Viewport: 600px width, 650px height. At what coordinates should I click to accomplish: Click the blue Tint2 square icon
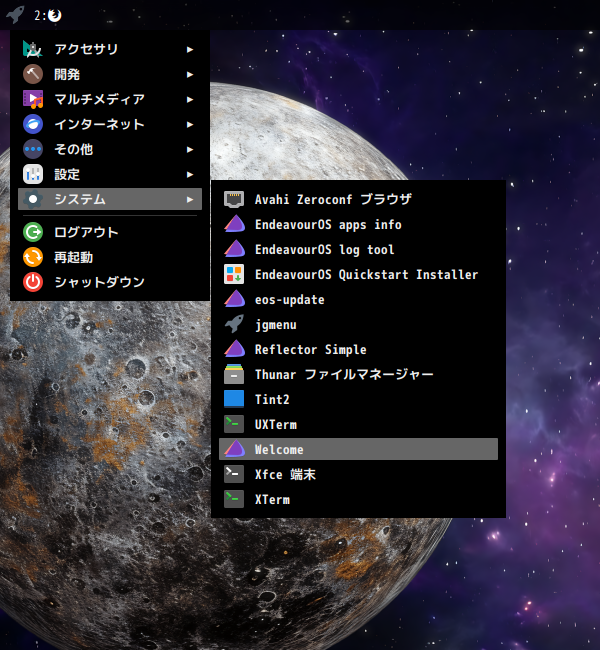pyautogui.click(x=234, y=399)
